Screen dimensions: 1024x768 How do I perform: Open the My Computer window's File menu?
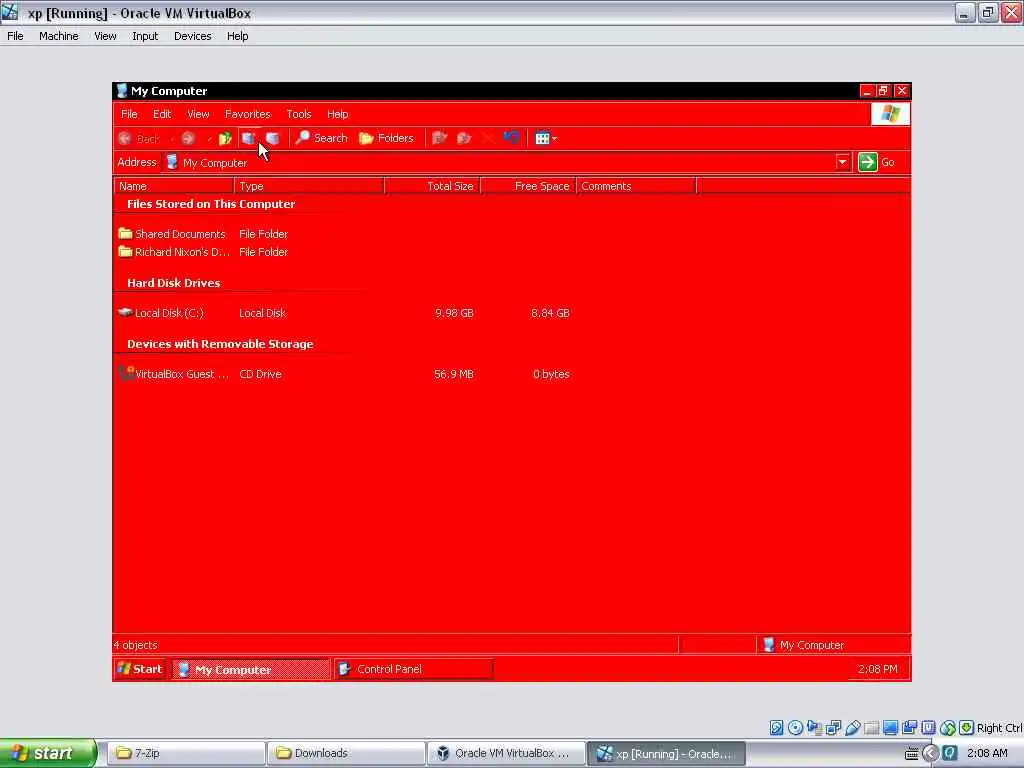point(129,114)
